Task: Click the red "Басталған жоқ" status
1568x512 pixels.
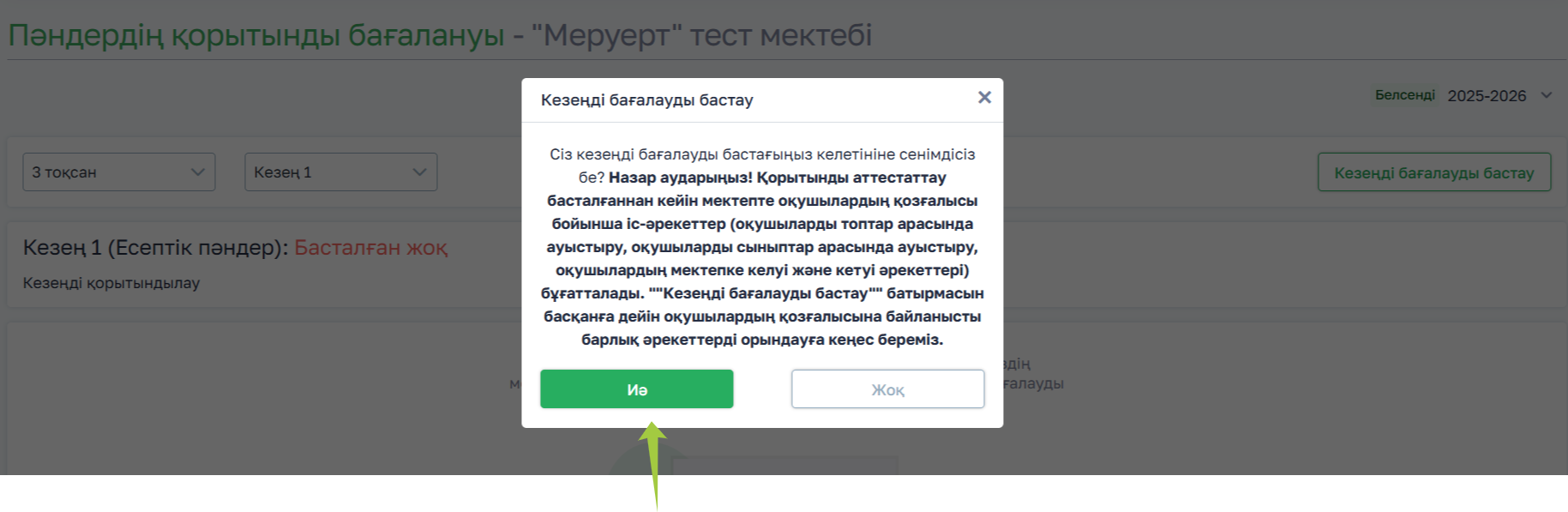Action: (370, 248)
